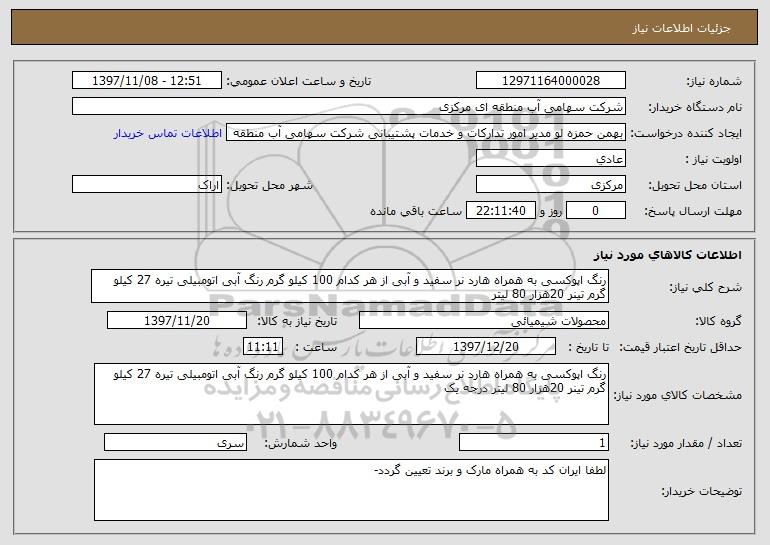This screenshot has width=770, height=545.
Task: Click the label استان محل تحویل
Action: pos(695,186)
